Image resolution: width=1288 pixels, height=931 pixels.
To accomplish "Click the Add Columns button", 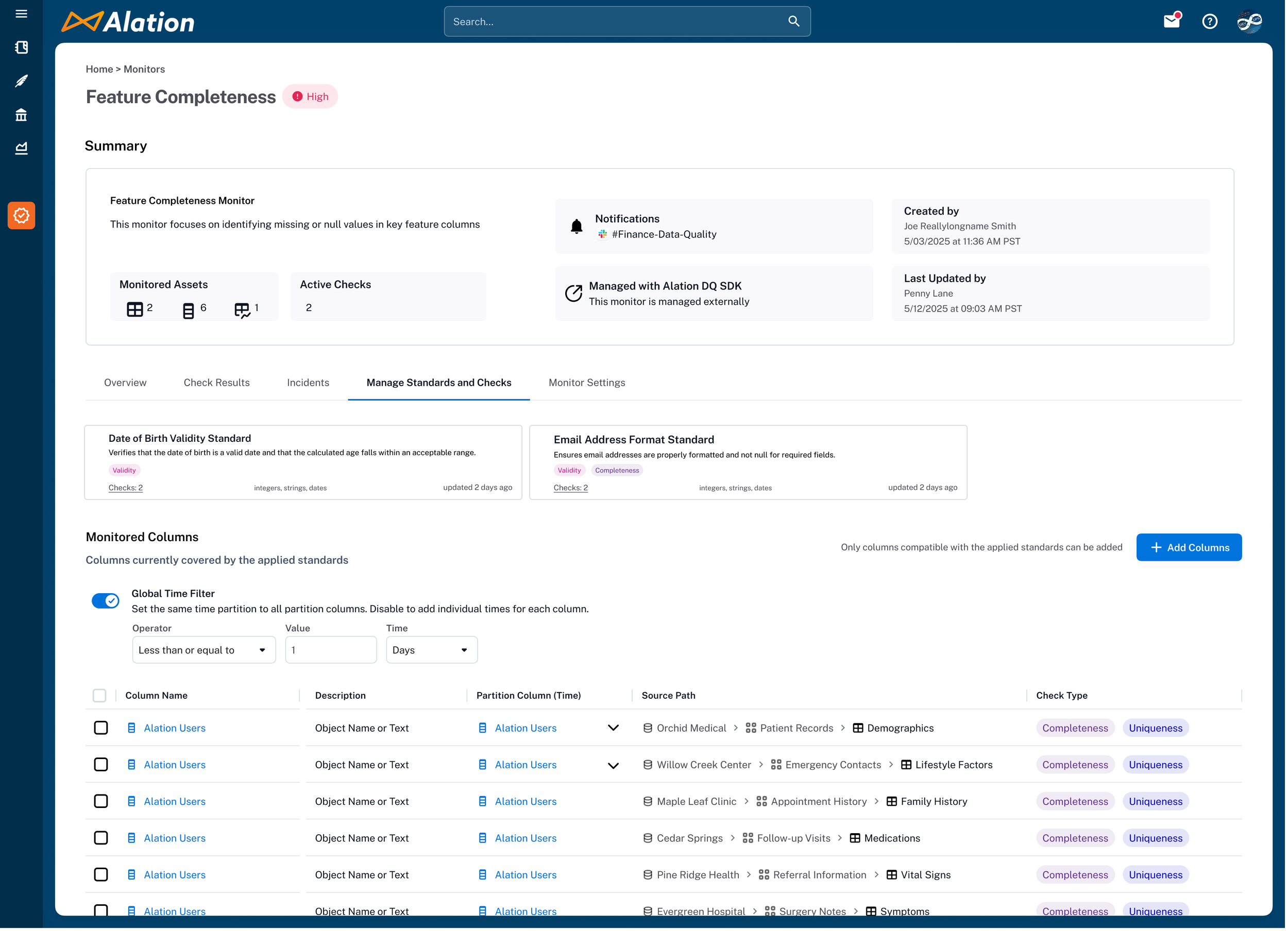I will pyautogui.click(x=1189, y=547).
